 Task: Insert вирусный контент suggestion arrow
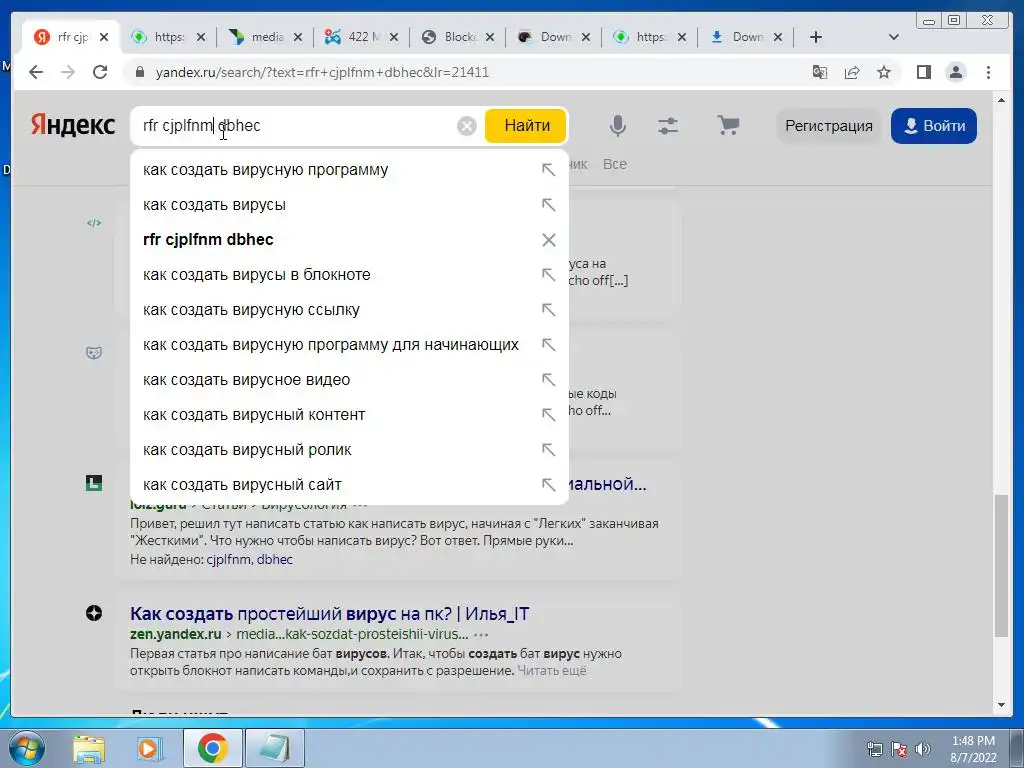pyautogui.click(x=549, y=415)
